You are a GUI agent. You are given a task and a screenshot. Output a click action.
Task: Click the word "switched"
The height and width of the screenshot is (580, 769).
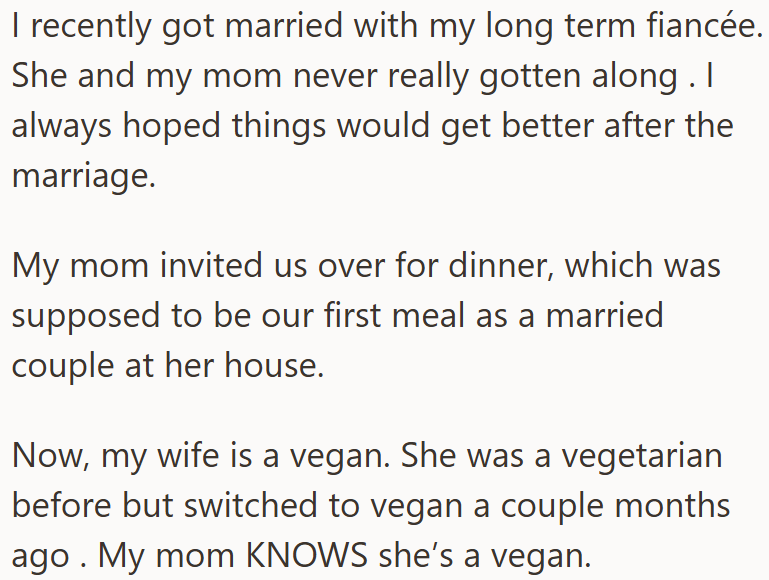(212, 504)
